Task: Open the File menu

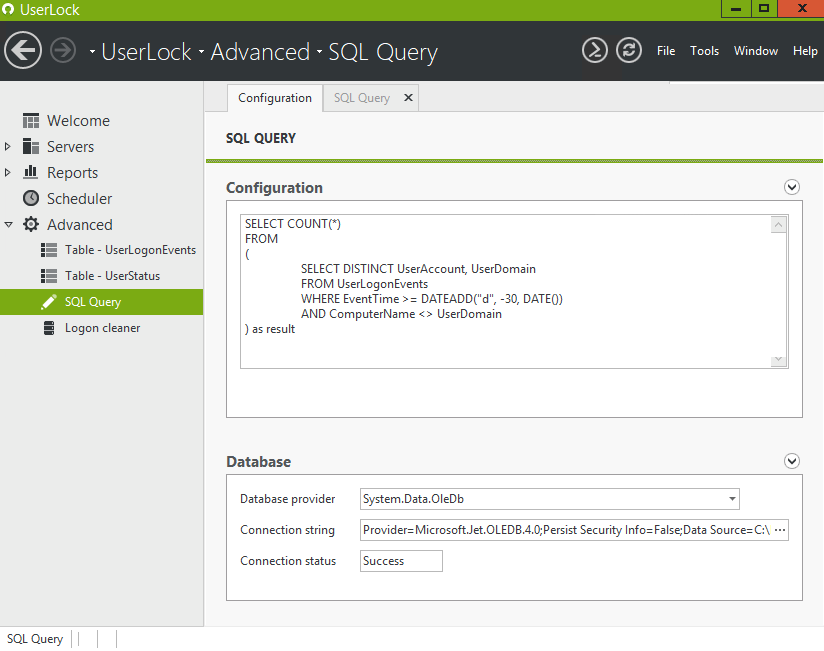Action: [x=666, y=51]
